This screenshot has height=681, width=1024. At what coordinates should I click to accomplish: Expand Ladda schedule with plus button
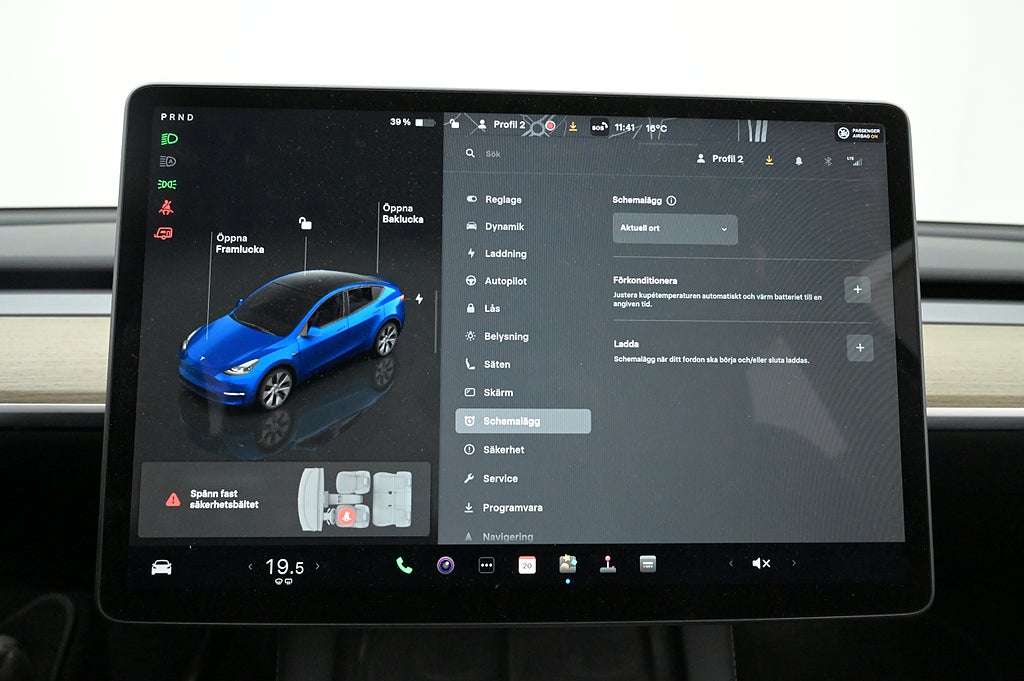pos(859,348)
